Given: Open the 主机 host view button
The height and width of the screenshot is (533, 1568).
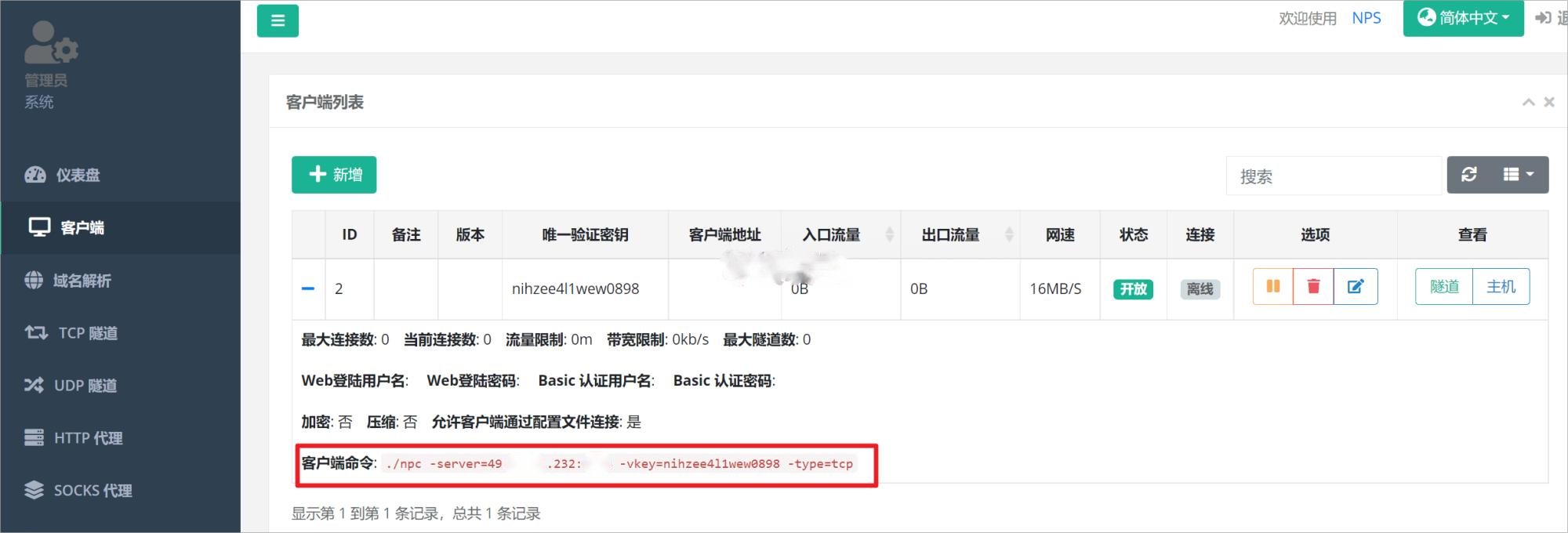Looking at the screenshot, I should click(x=1501, y=286).
